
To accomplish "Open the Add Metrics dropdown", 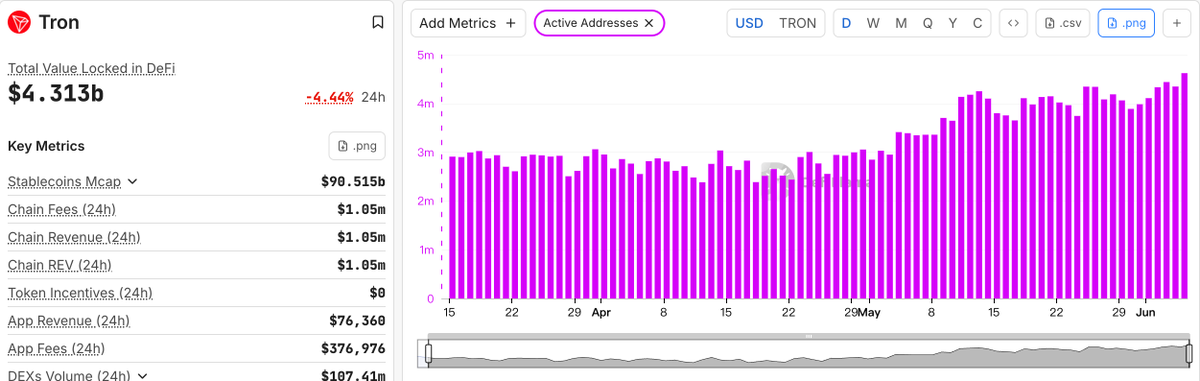I will pyautogui.click(x=467, y=23).
